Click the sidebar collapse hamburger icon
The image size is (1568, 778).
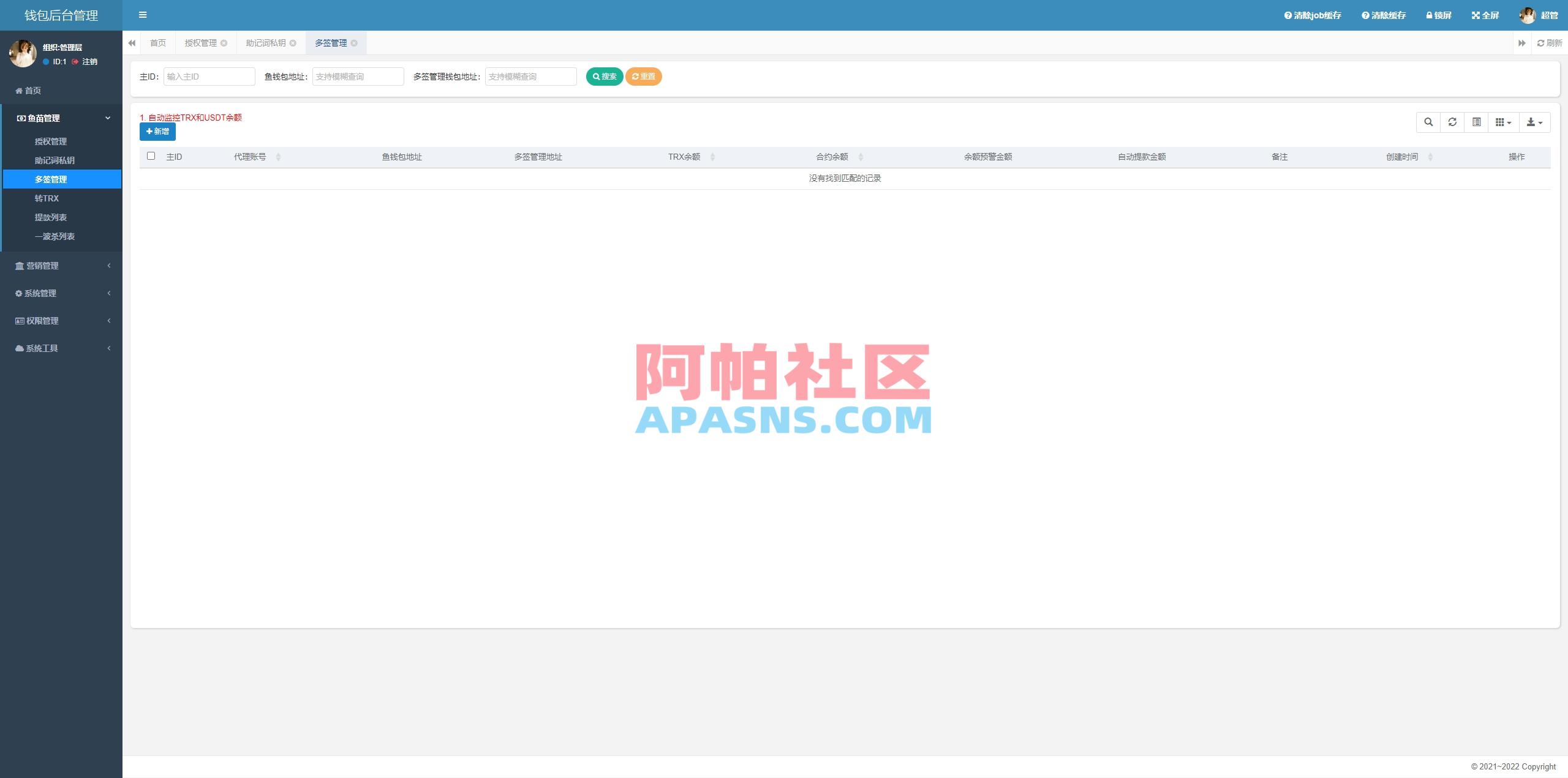(x=143, y=15)
